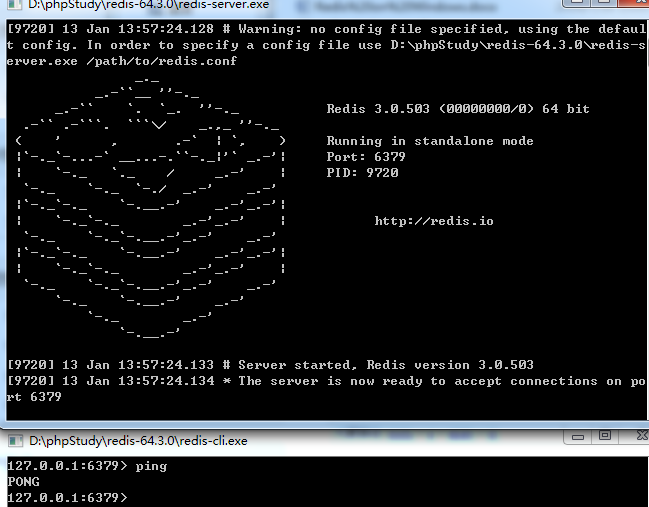Click the 'Running in standalone mode' text
649x507 pixels.
tap(430, 141)
